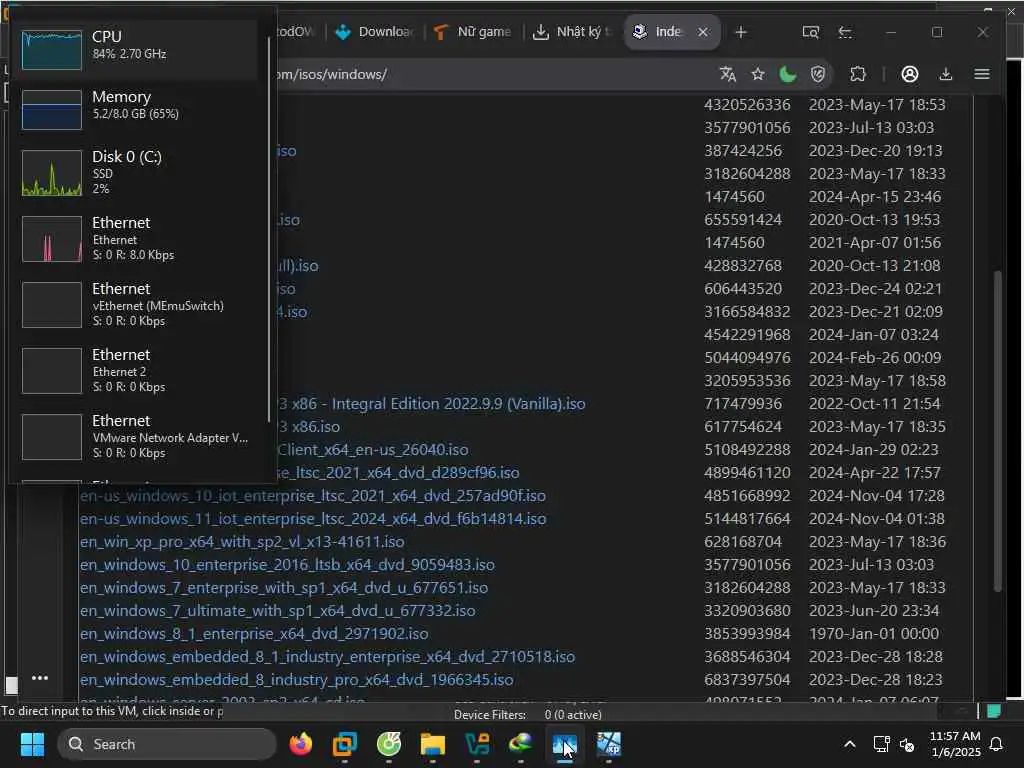
Task: Click the green VM status indicator icon
Action: point(994,712)
